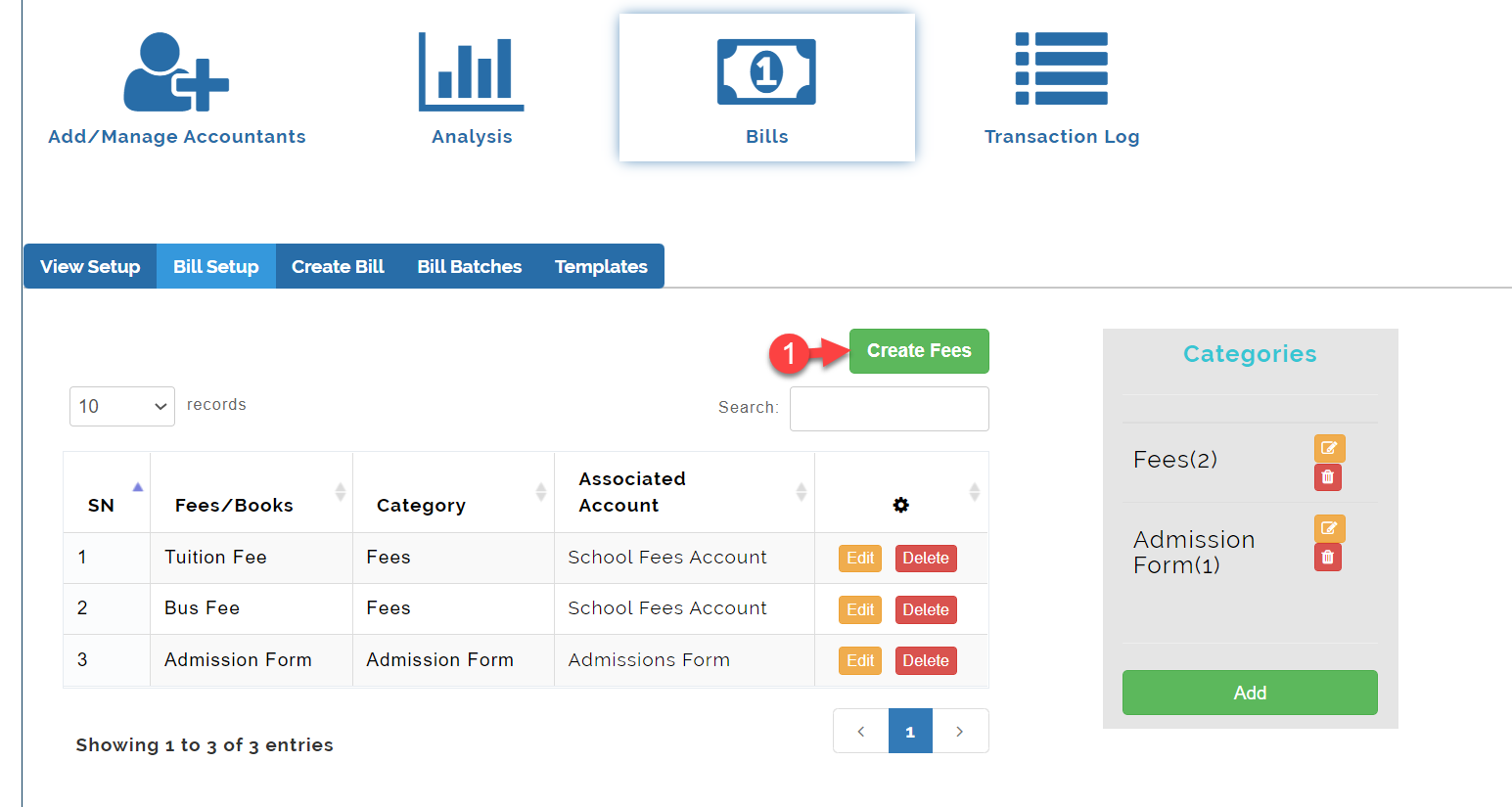Click 'Showing 1 to 3 of 3 entries'
The width and height of the screenshot is (1512, 807).
tap(205, 744)
